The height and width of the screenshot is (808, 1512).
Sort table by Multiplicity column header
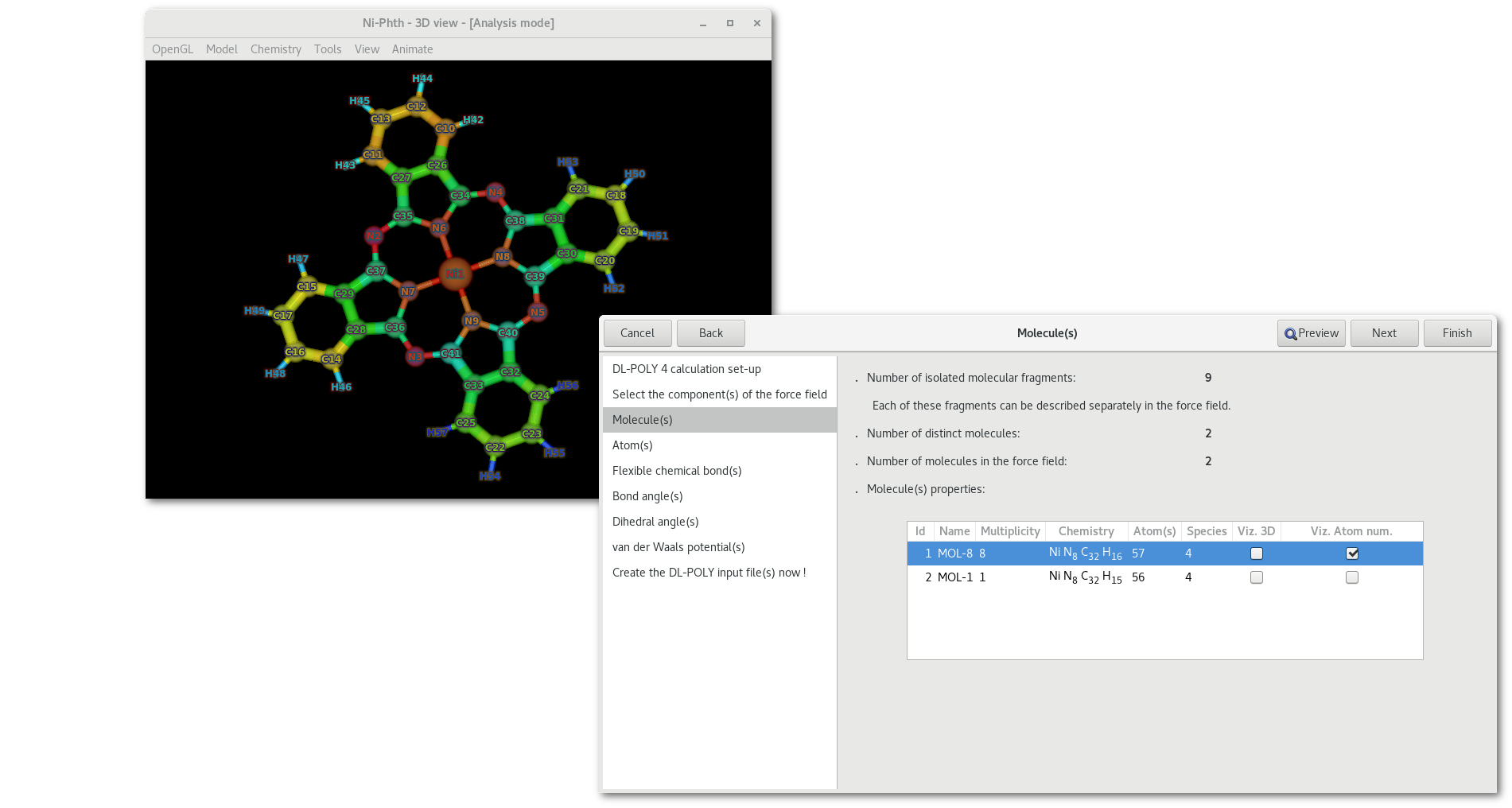pos(1009,531)
